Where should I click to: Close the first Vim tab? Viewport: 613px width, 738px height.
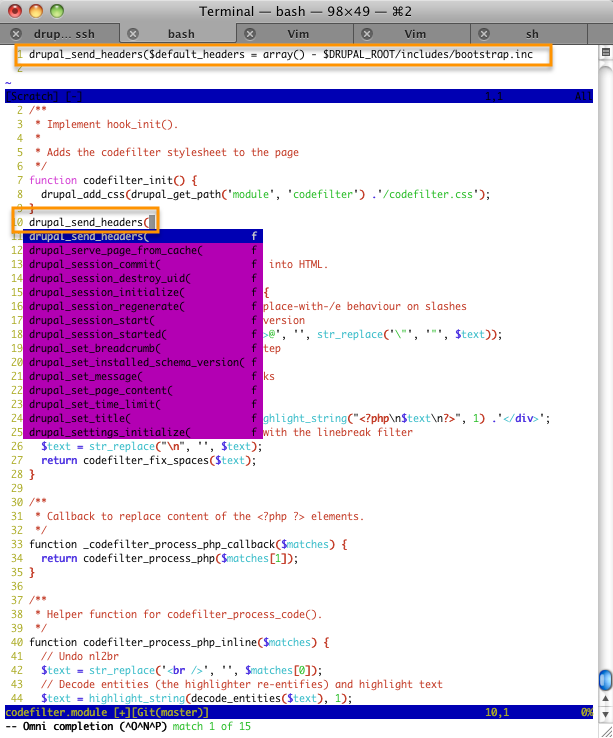point(250,34)
